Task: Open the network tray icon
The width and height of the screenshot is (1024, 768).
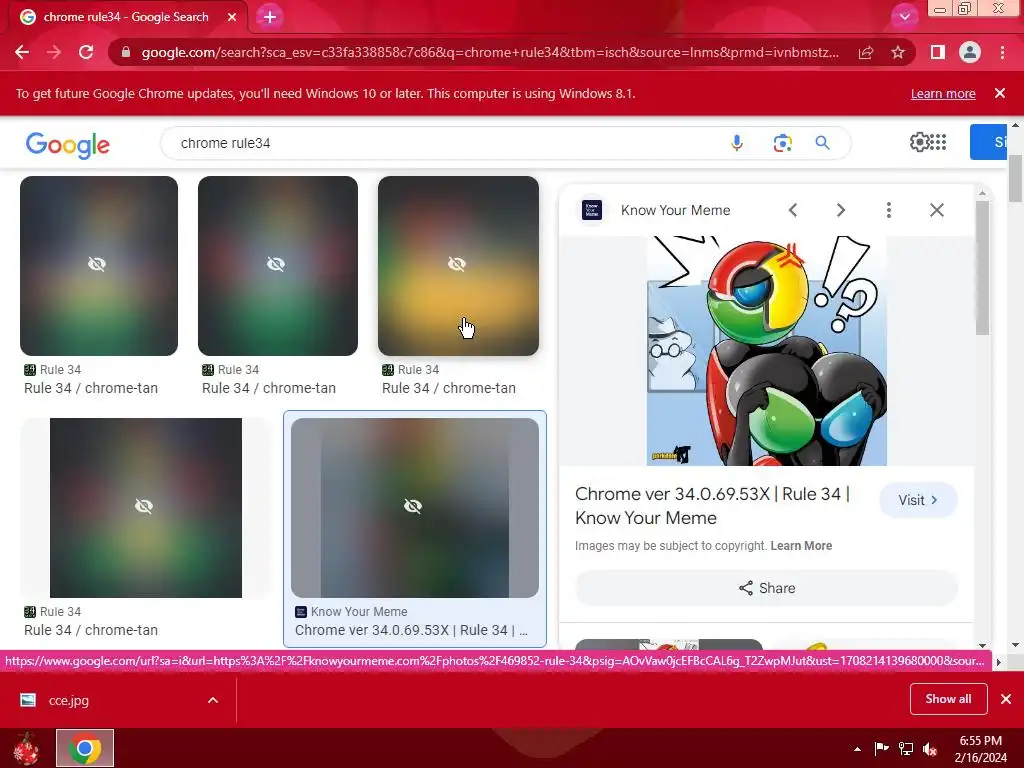Action: (x=906, y=749)
